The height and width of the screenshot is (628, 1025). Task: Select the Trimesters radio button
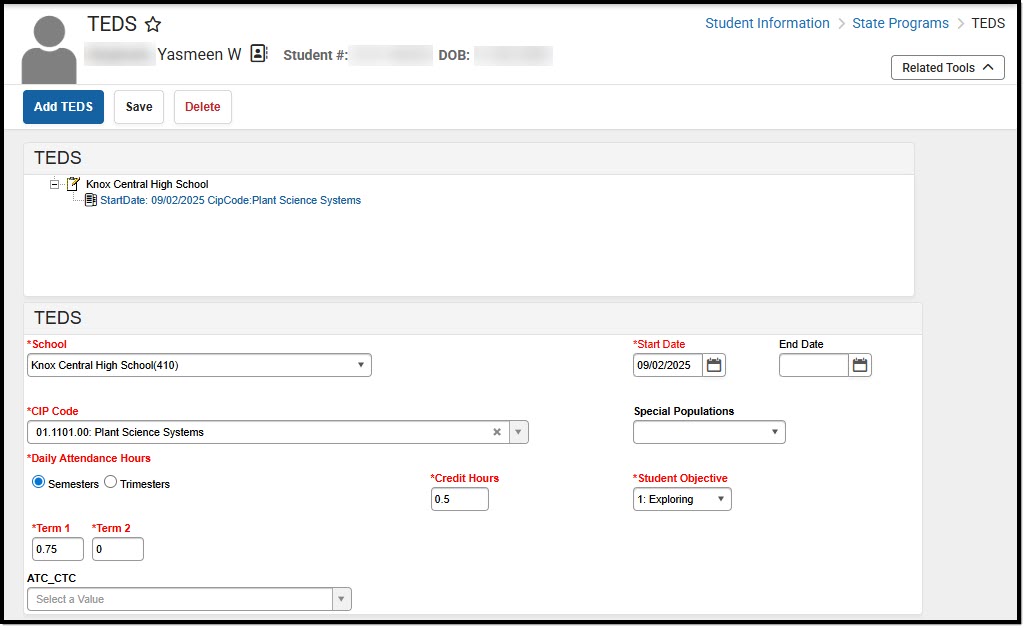tap(111, 482)
